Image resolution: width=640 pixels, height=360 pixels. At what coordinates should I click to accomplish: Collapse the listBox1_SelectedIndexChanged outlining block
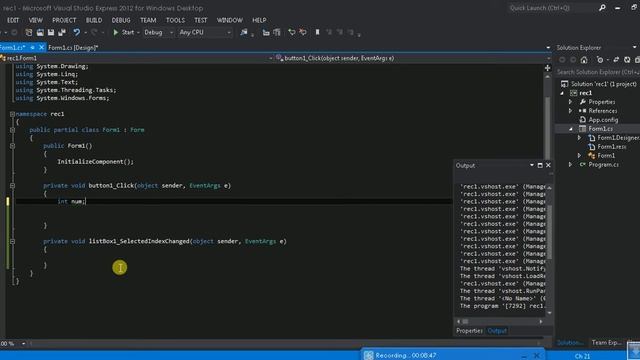(x=12, y=241)
